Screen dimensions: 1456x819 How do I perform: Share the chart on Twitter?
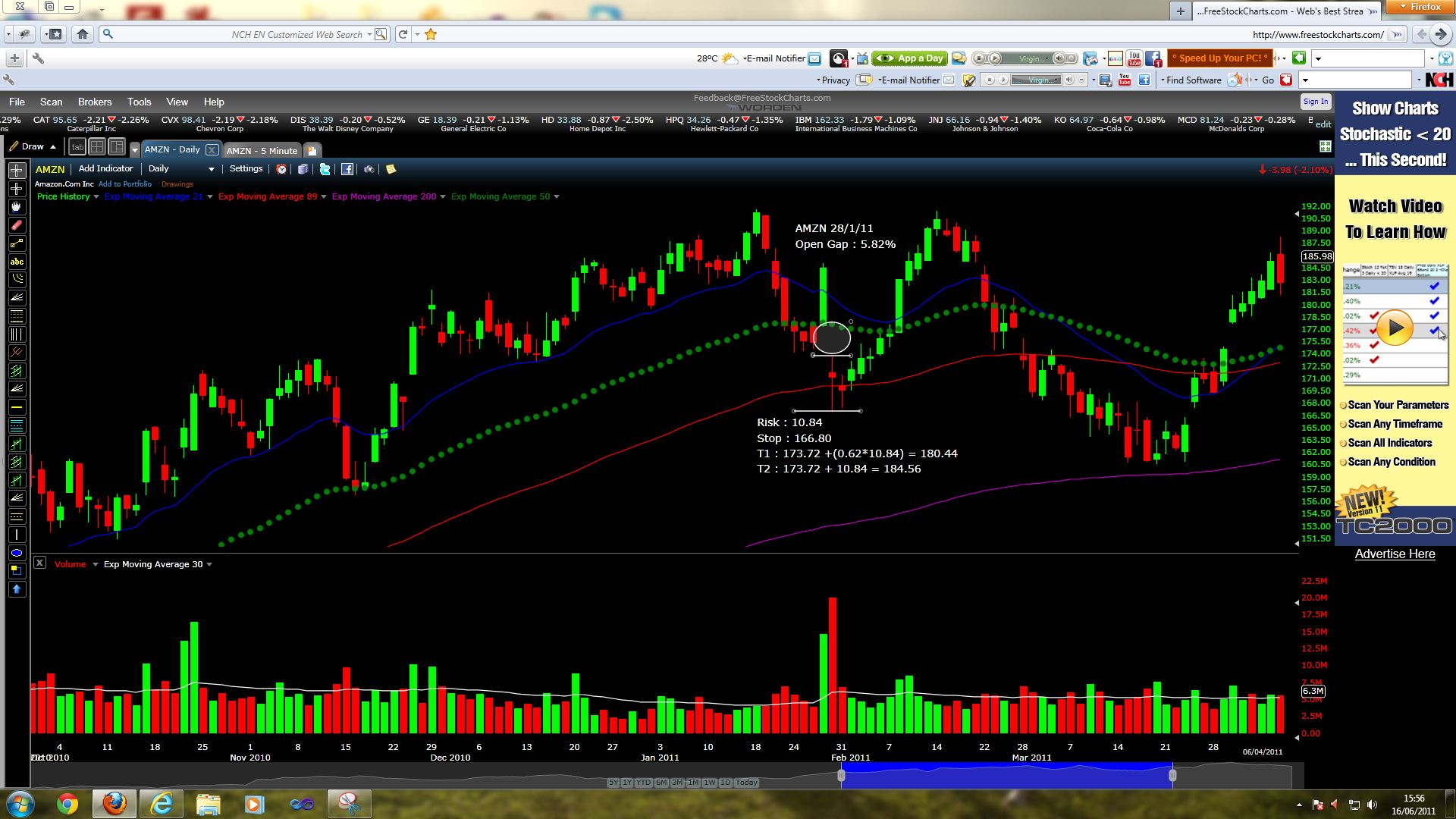point(325,169)
